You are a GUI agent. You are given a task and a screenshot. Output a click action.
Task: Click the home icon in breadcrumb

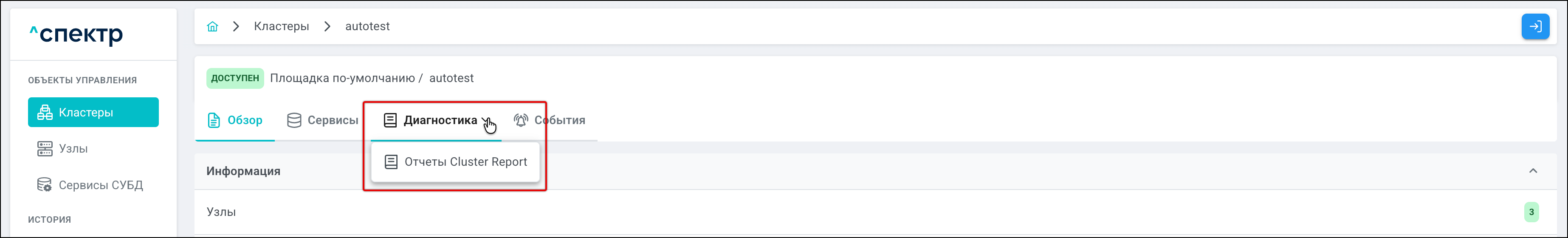click(212, 27)
